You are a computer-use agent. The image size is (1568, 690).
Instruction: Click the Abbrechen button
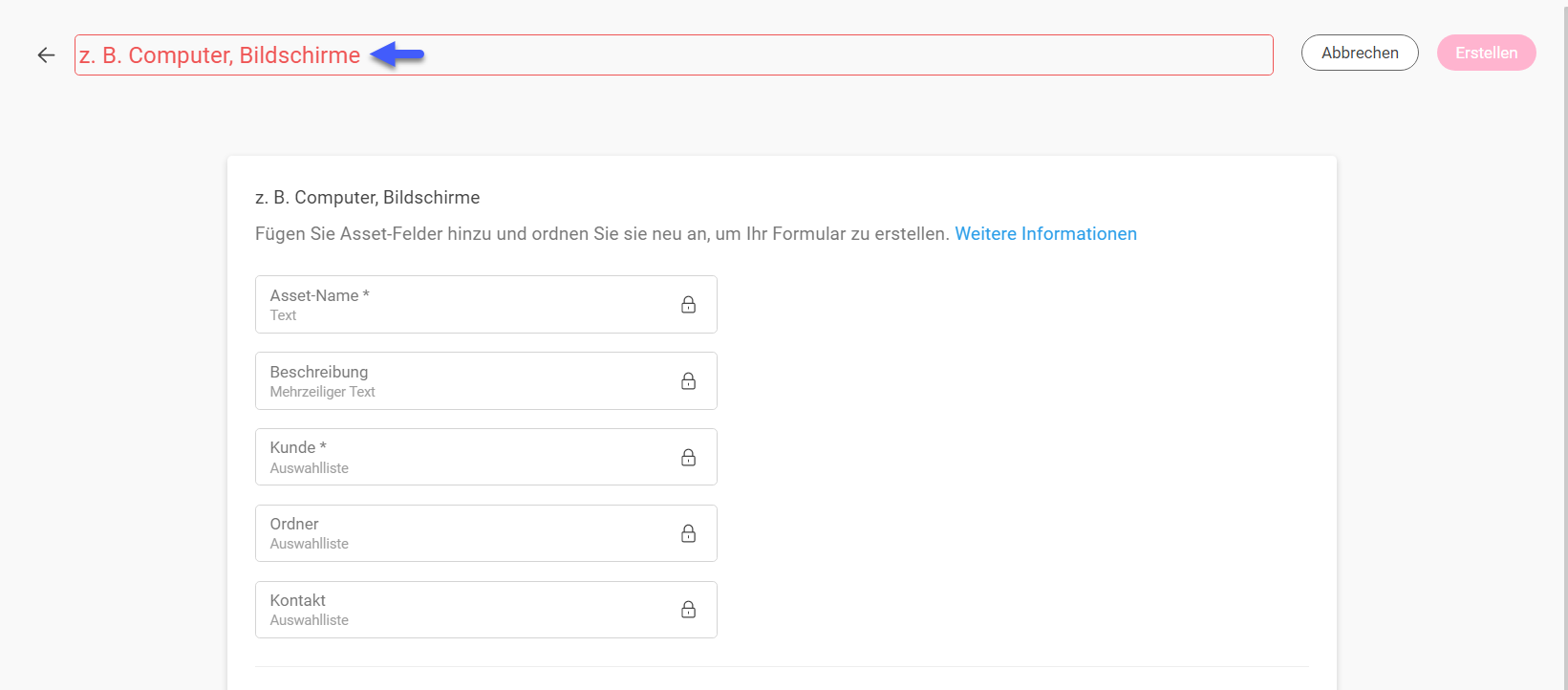(1360, 53)
